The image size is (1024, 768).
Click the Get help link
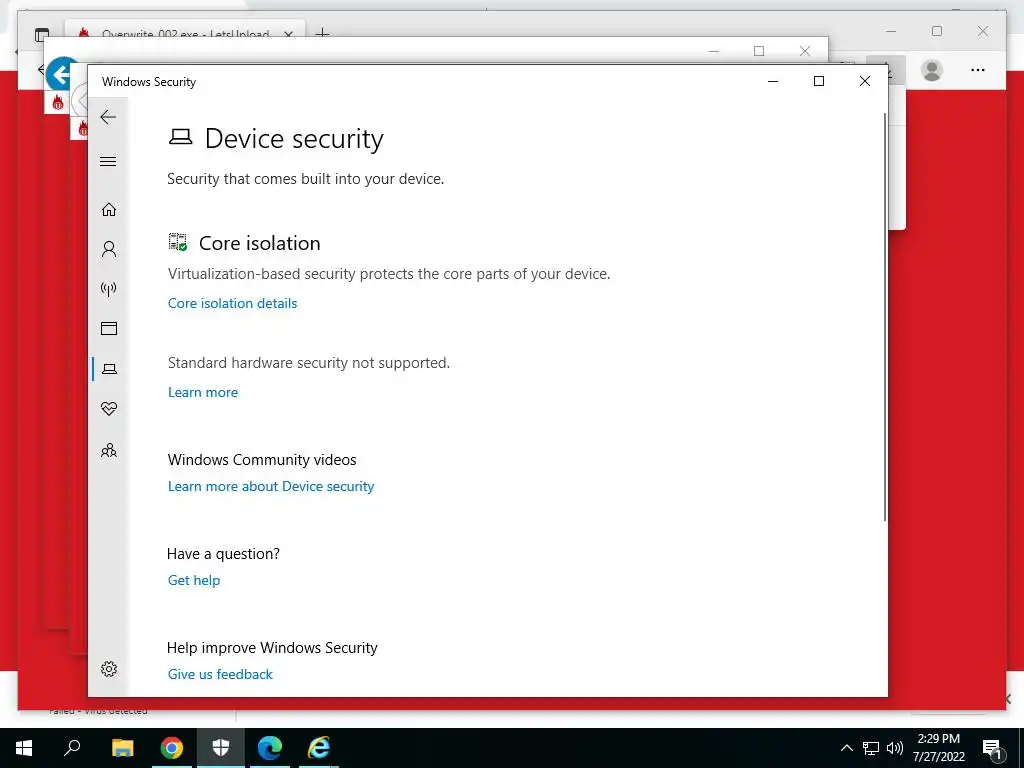tap(194, 580)
